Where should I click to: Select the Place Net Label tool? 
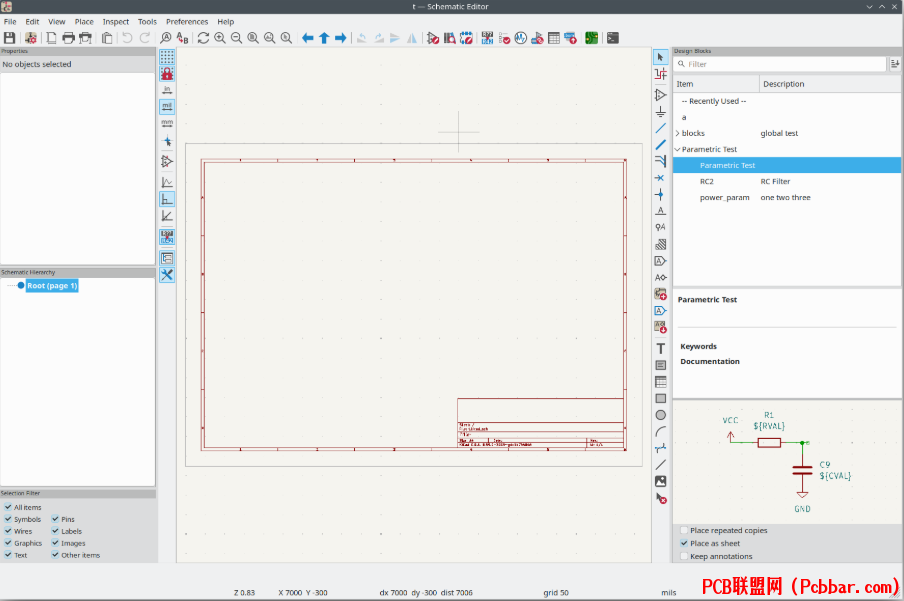coord(661,211)
